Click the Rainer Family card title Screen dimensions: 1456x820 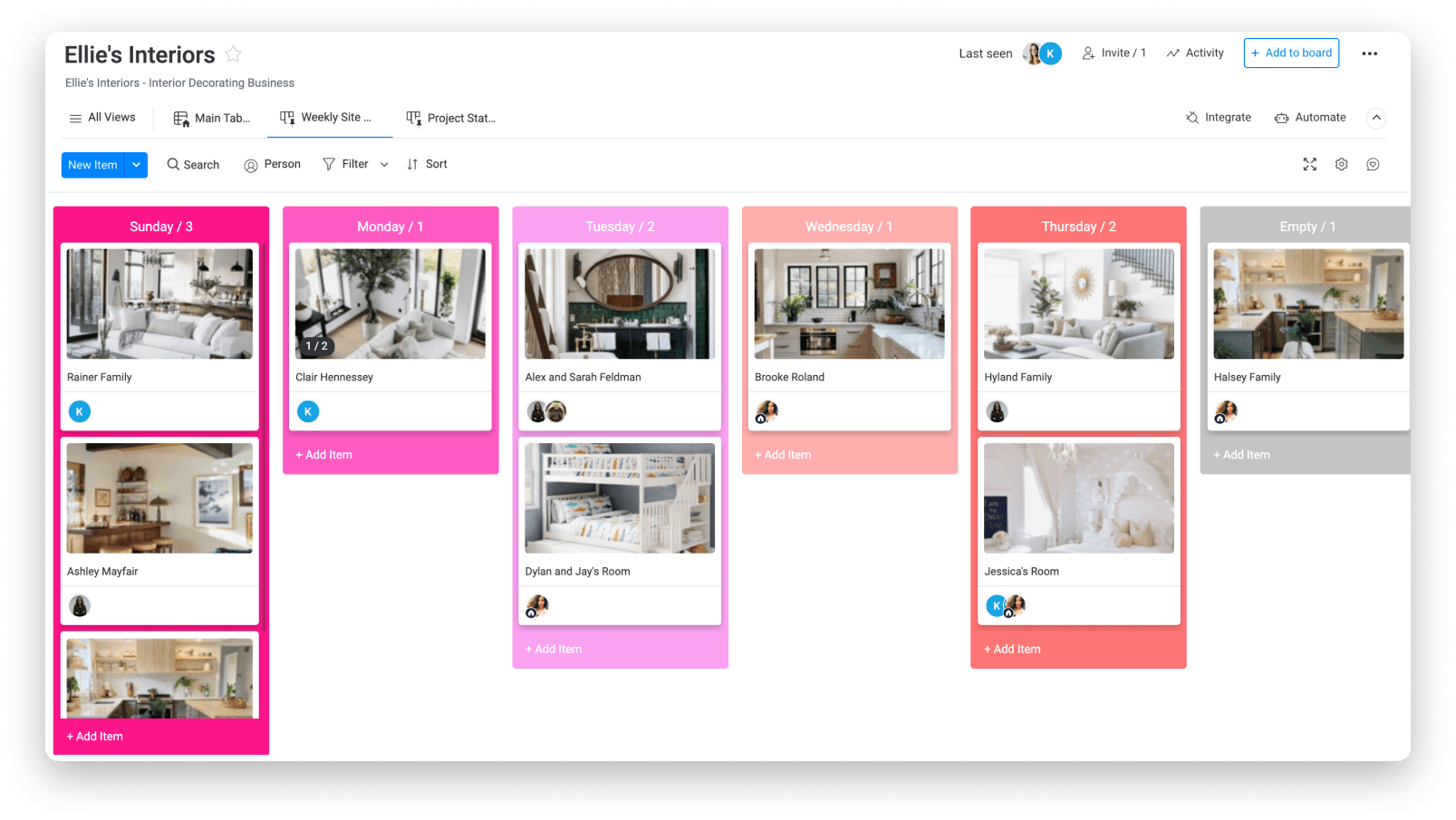click(99, 377)
